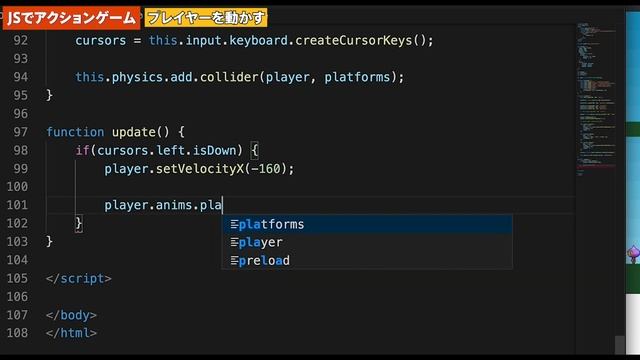This screenshot has height=360, width=640.
Task: Click line number 101 in gutter
Action: pos(17,205)
